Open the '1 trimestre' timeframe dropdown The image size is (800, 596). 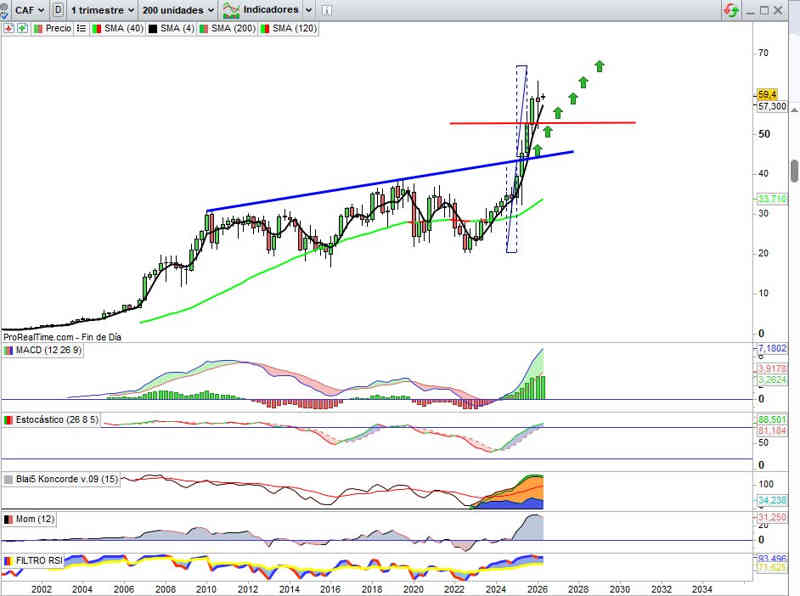(103, 10)
